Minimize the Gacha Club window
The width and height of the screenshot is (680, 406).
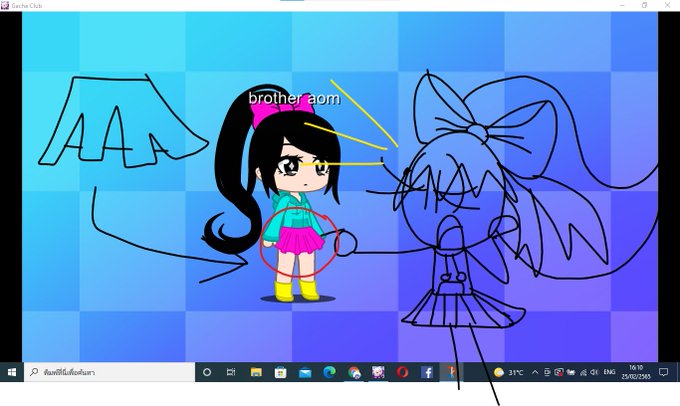(x=622, y=5)
